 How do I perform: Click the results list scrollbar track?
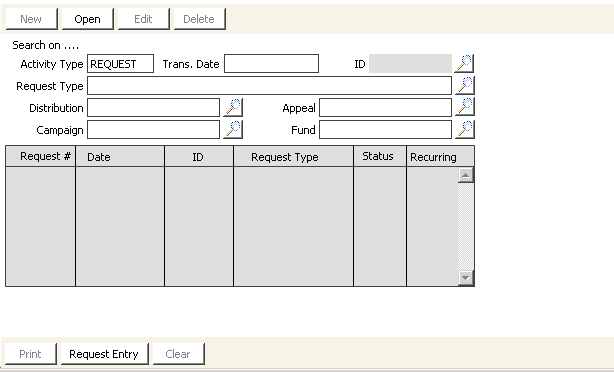pos(466,226)
